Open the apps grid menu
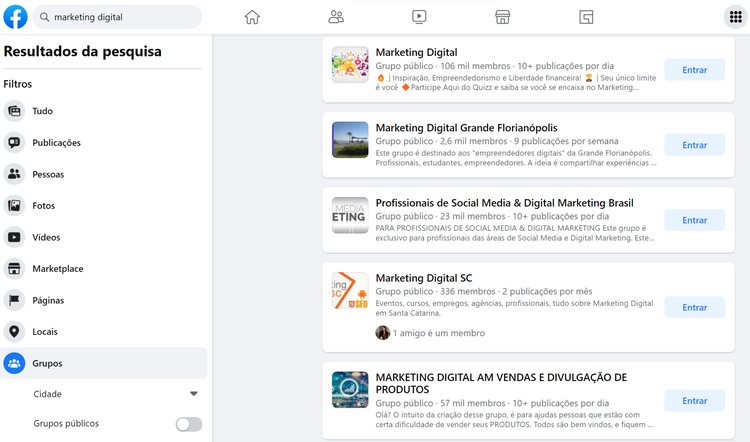The width and height of the screenshot is (750, 442). point(736,17)
